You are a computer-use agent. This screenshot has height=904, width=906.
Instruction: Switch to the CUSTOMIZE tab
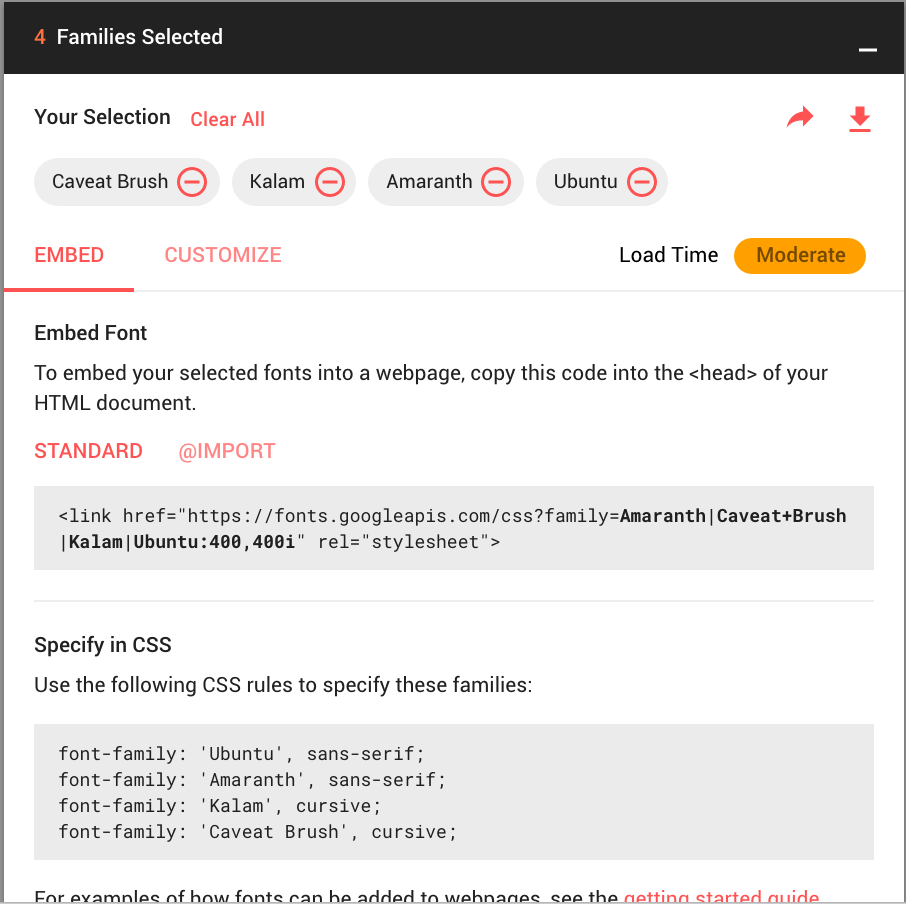tap(222, 255)
